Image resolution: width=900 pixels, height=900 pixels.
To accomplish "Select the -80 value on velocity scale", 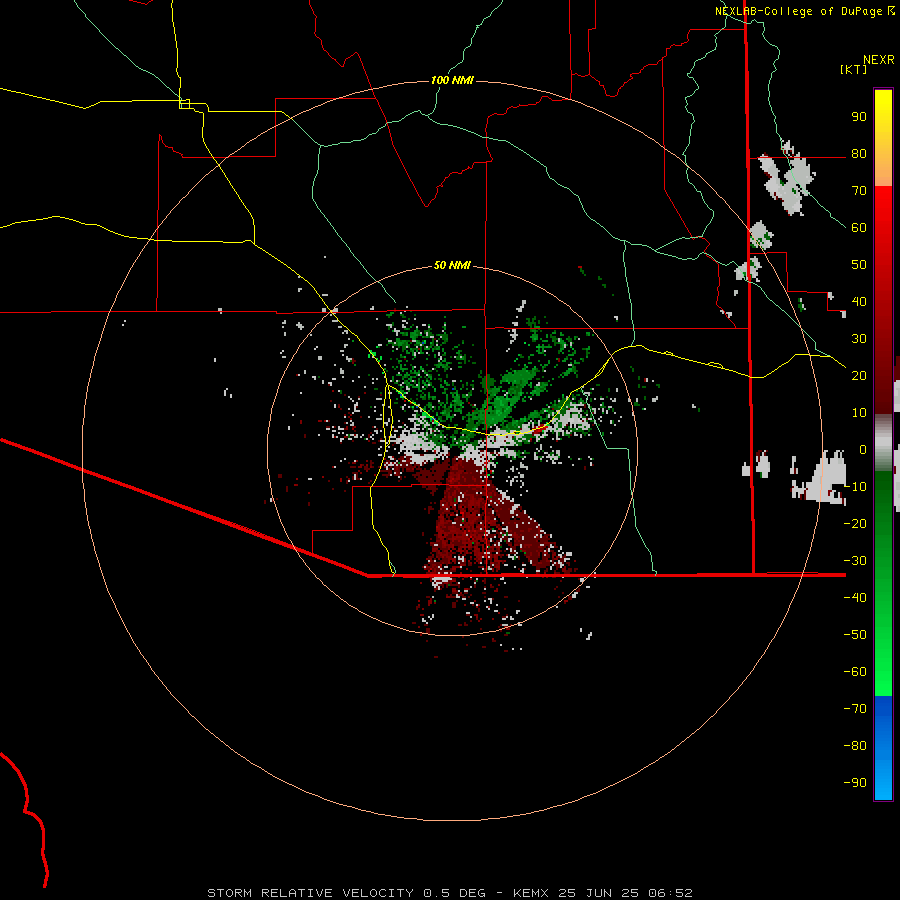I will (x=855, y=746).
